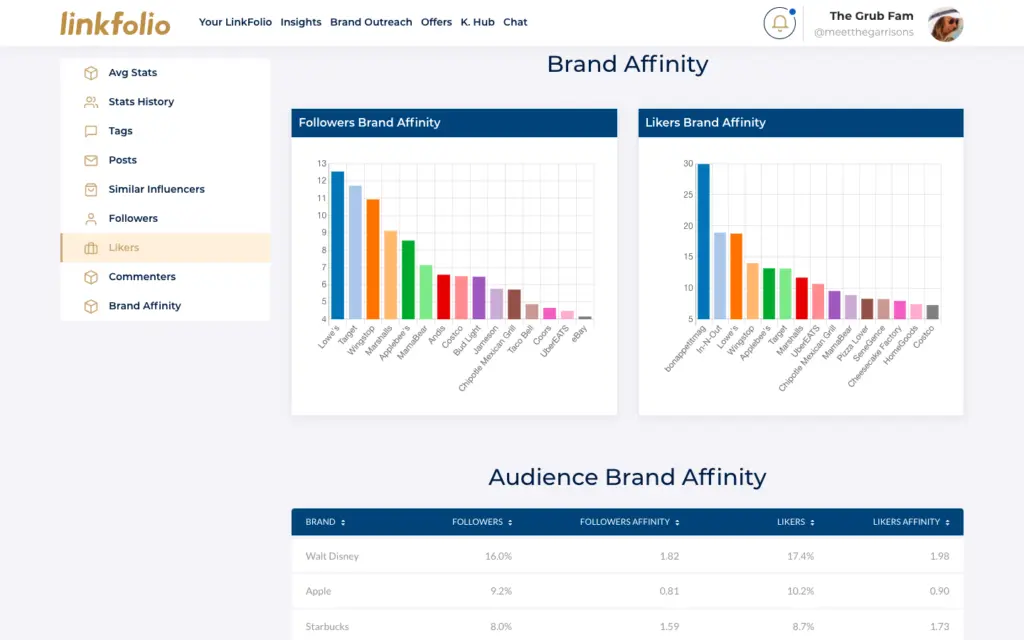
Task: Click the Similar Influencers card icon
Action: pos(91,189)
